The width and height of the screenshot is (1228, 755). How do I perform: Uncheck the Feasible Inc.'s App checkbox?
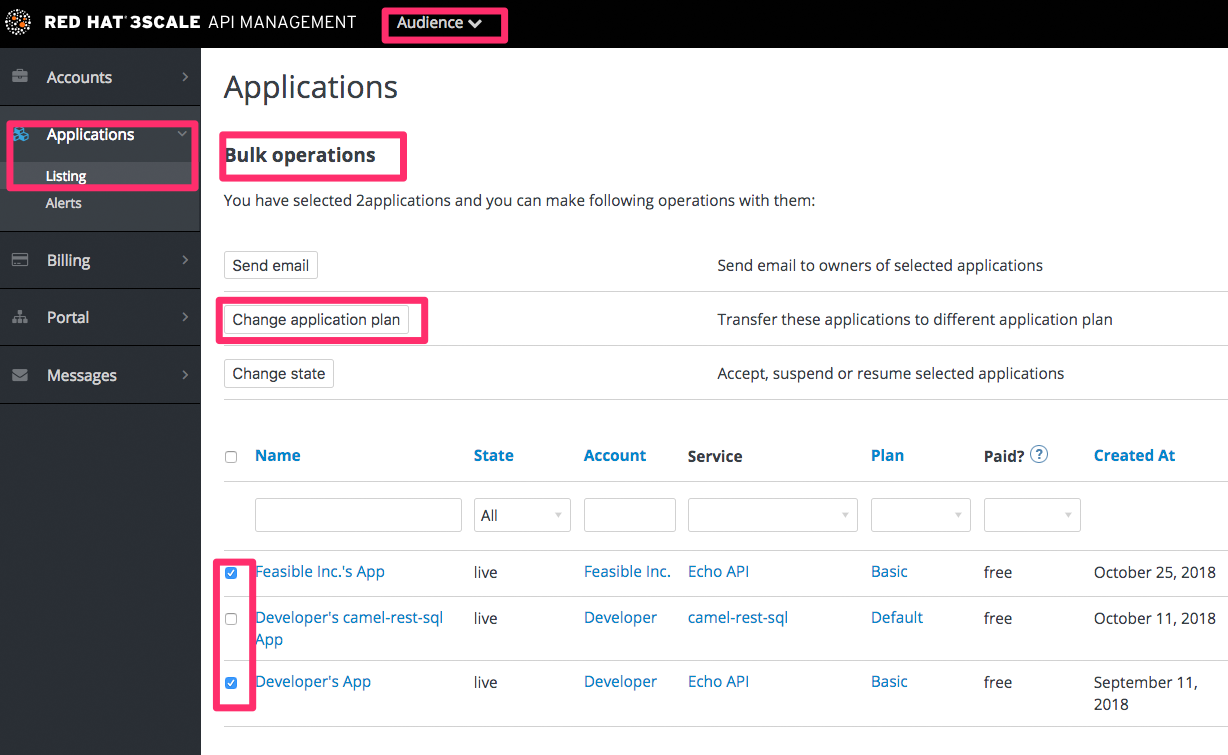(x=231, y=573)
